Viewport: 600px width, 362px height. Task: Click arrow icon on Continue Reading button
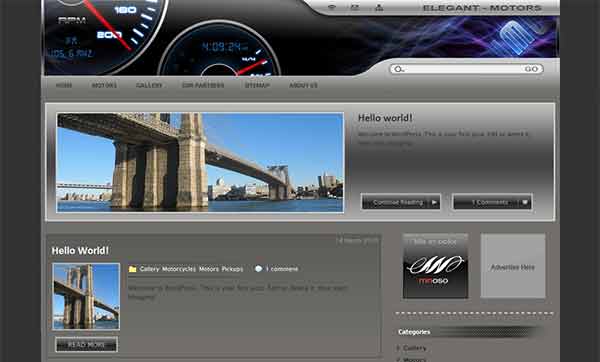[434, 202]
